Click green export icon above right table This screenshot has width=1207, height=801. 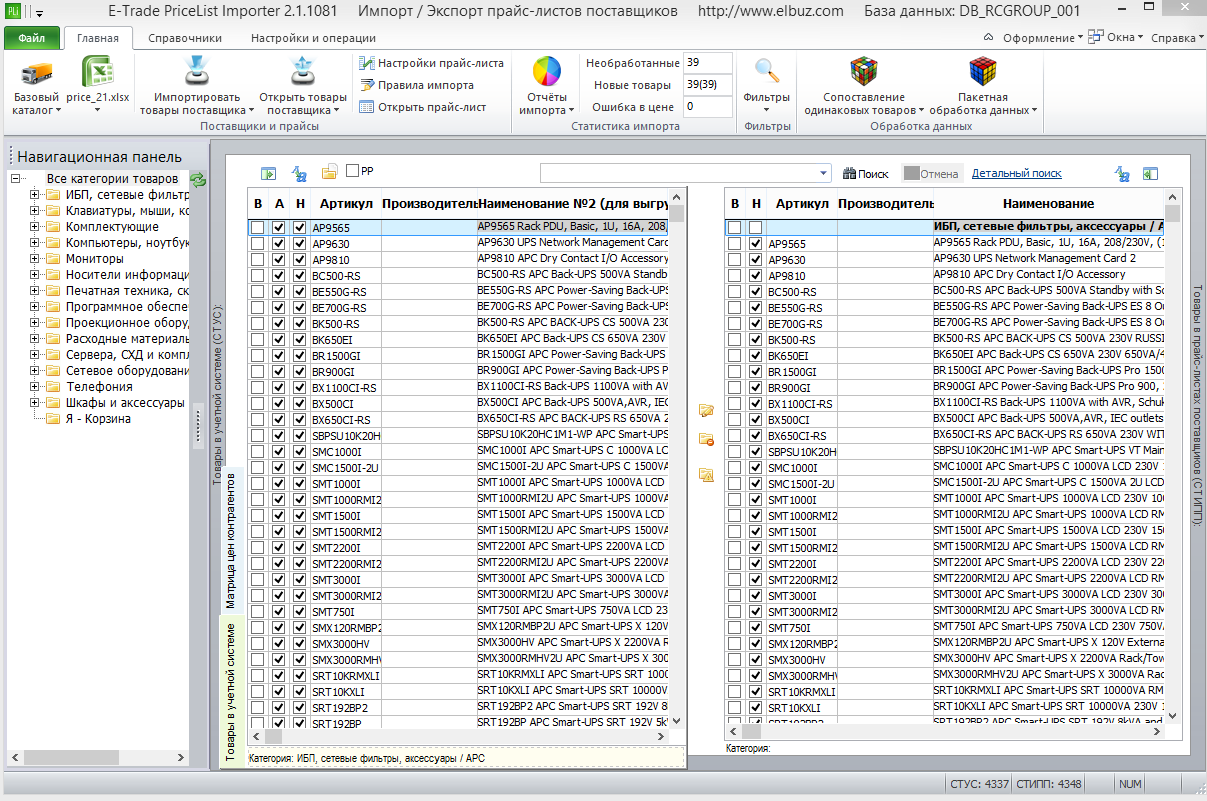(1151, 173)
